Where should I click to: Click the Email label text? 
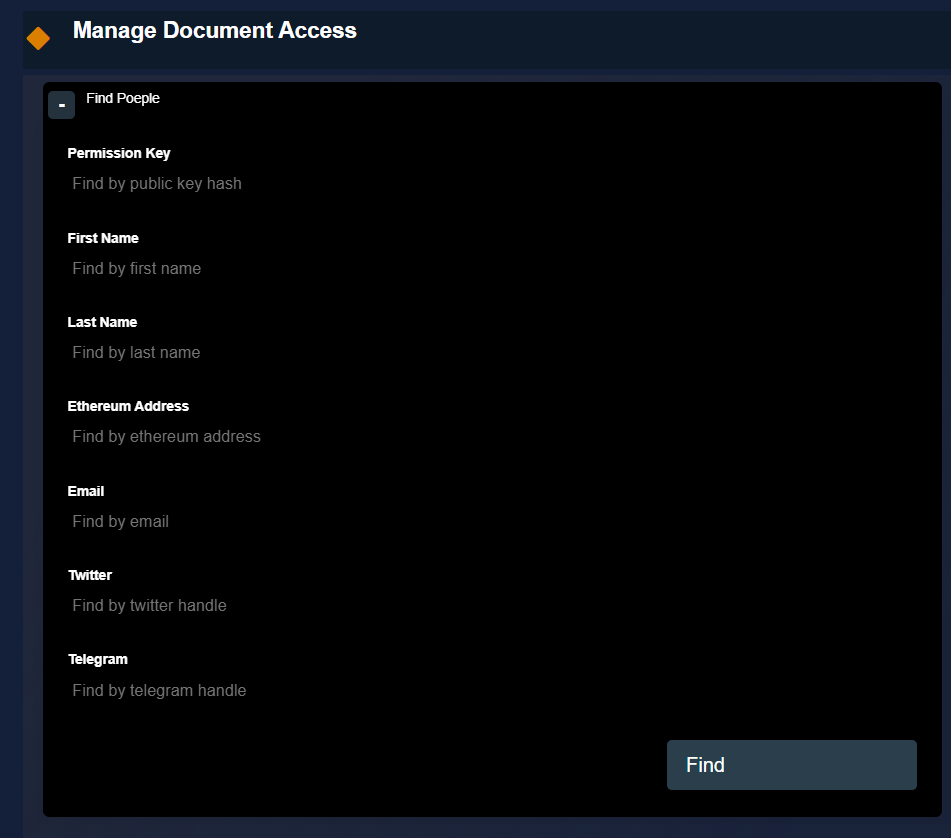point(86,491)
